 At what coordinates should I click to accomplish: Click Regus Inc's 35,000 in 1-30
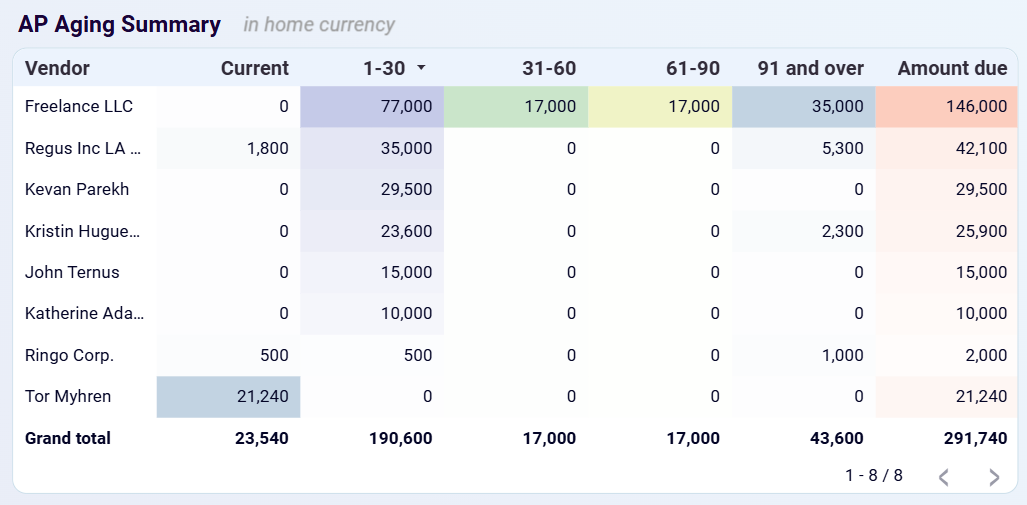(x=372, y=148)
